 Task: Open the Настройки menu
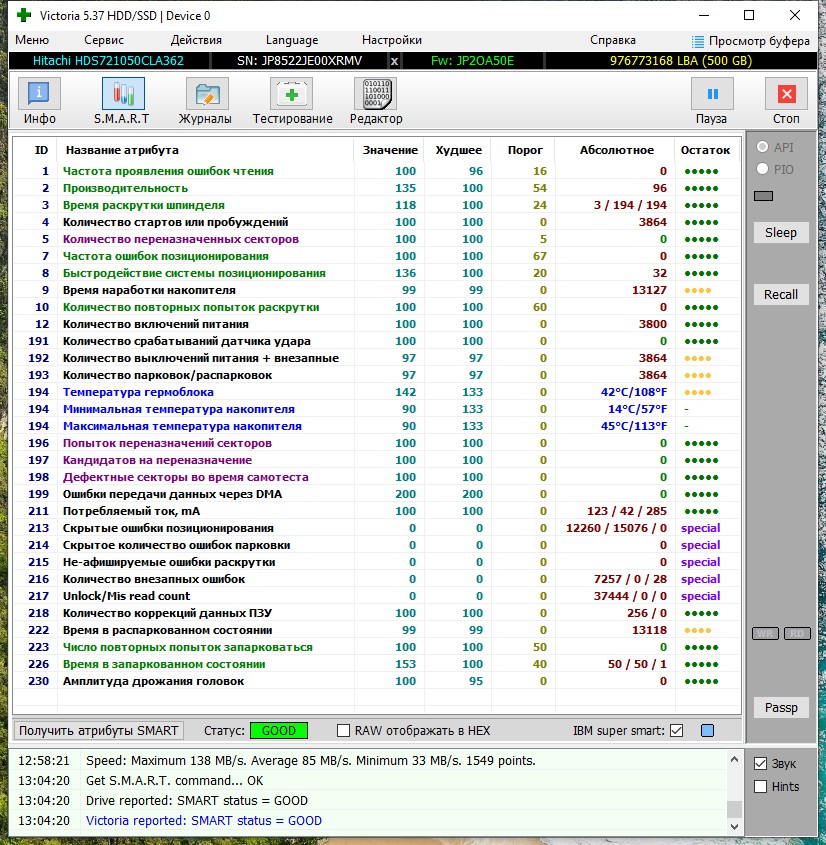pos(392,40)
